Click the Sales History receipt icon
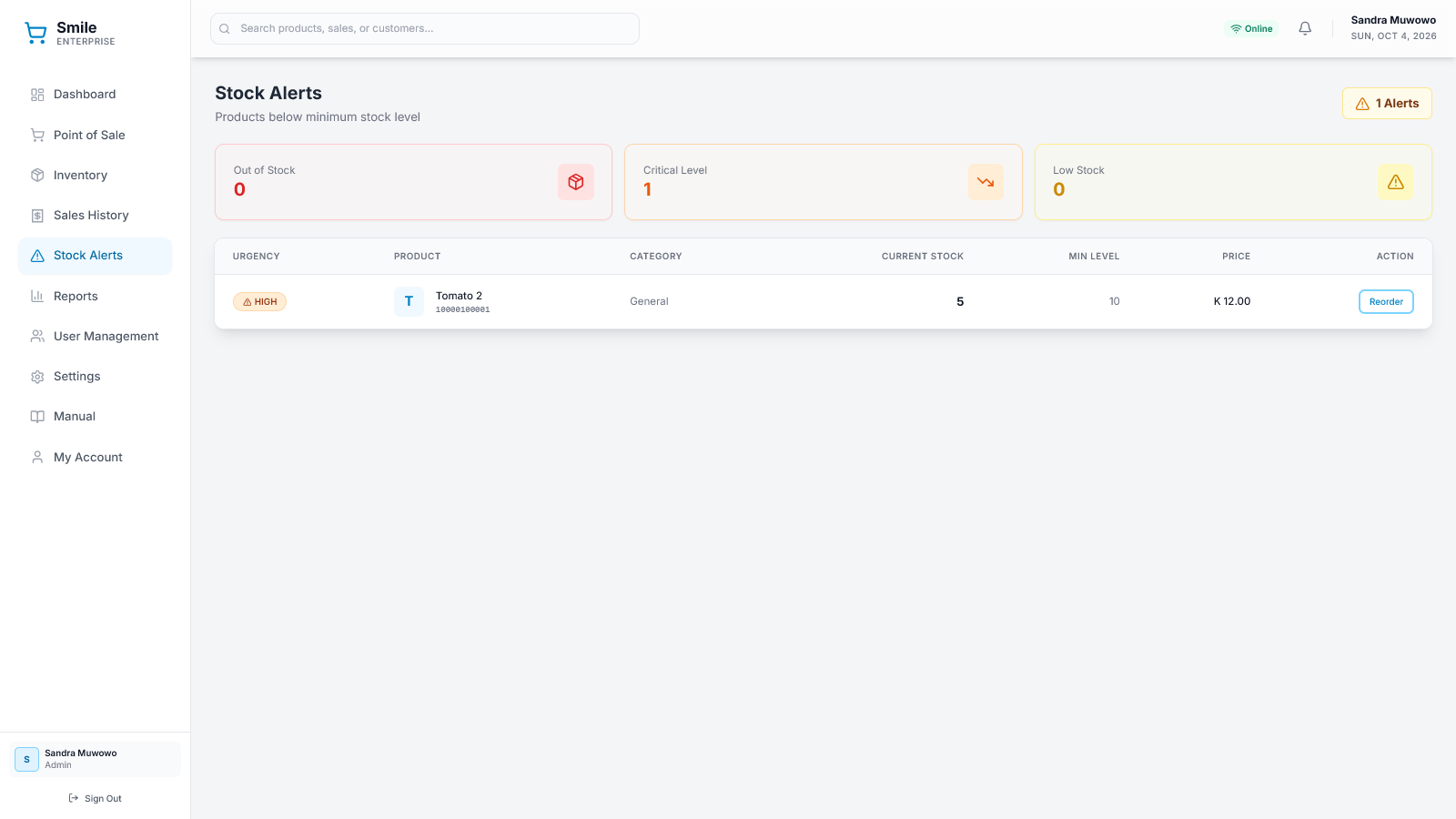The height and width of the screenshot is (819, 1456). click(x=37, y=216)
